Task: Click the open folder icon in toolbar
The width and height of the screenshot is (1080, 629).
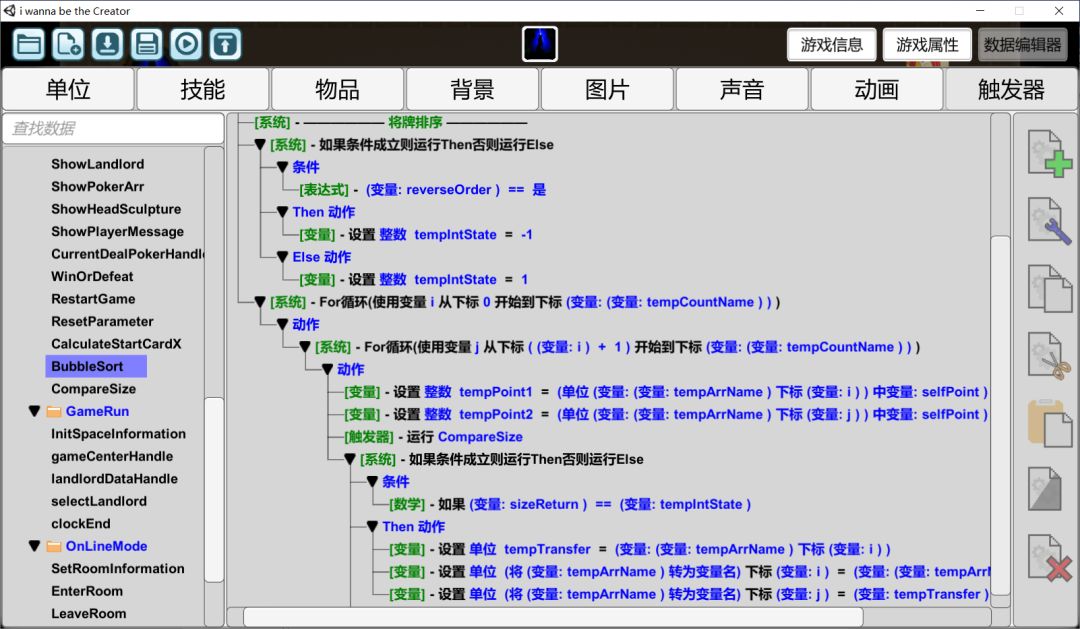Action: coord(29,44)
